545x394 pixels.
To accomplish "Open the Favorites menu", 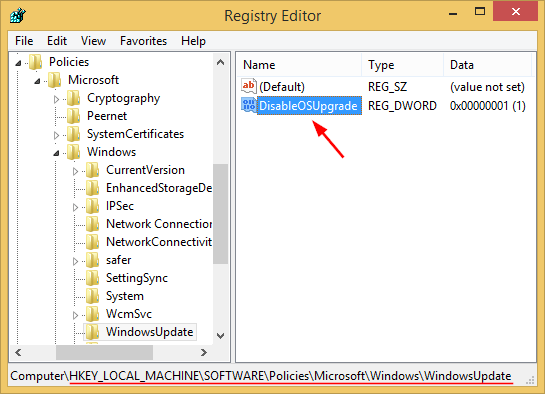I will click(x=143, y=41).
